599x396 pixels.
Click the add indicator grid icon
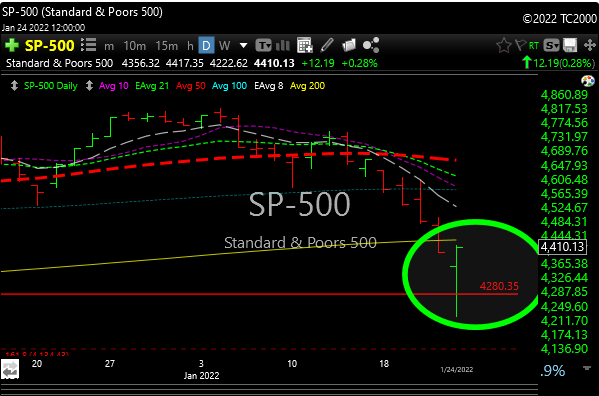(x=305, y=45)
